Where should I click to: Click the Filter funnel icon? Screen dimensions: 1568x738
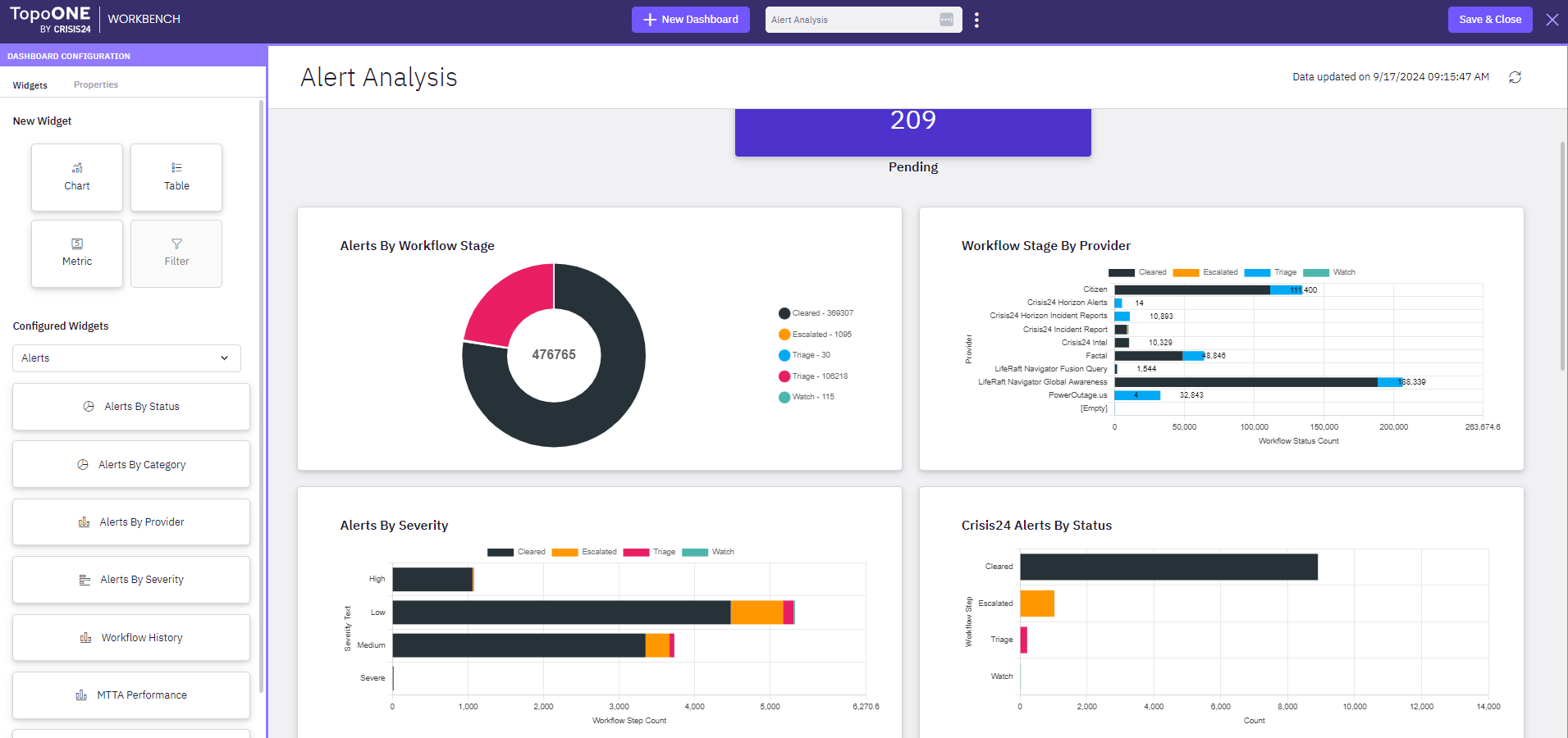point(176,244)
